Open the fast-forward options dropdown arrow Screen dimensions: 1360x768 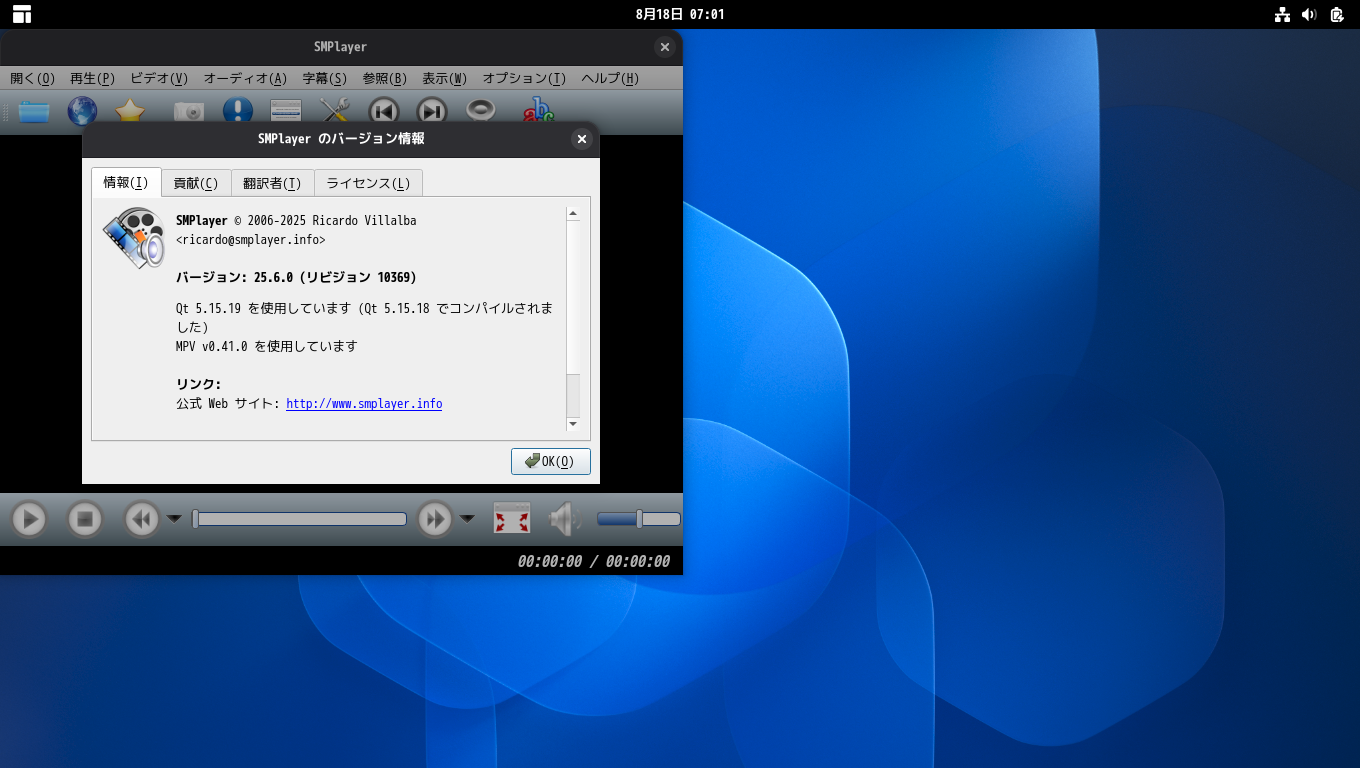click(467, 518)
